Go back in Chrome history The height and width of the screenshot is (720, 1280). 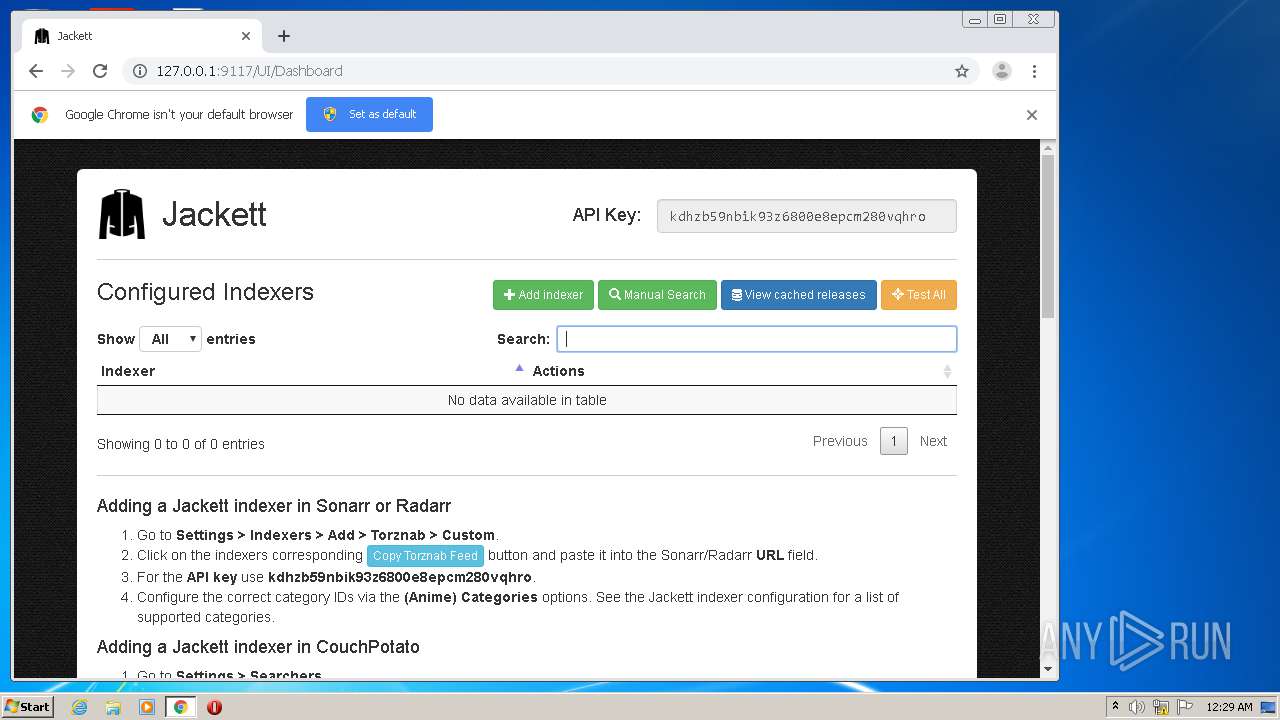point(36,71)
